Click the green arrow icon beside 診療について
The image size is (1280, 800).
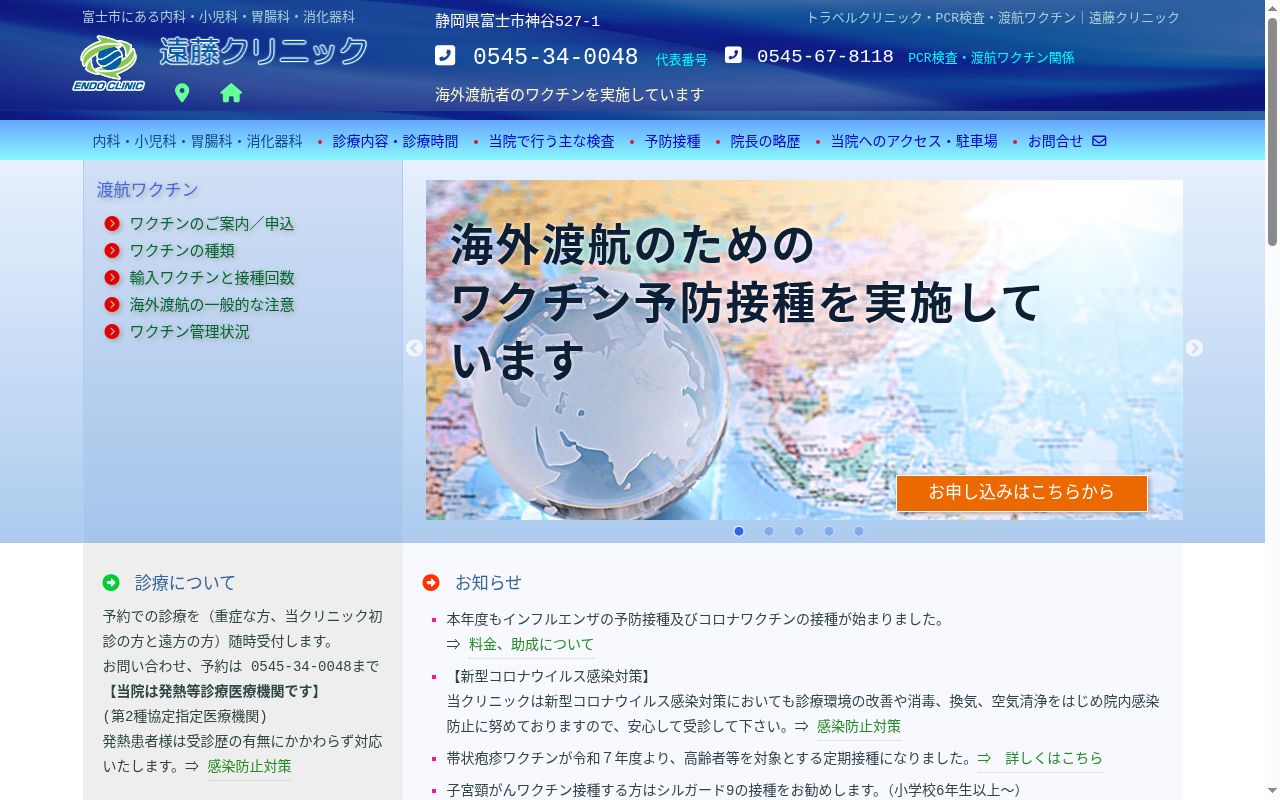click(x=111, y=582)
